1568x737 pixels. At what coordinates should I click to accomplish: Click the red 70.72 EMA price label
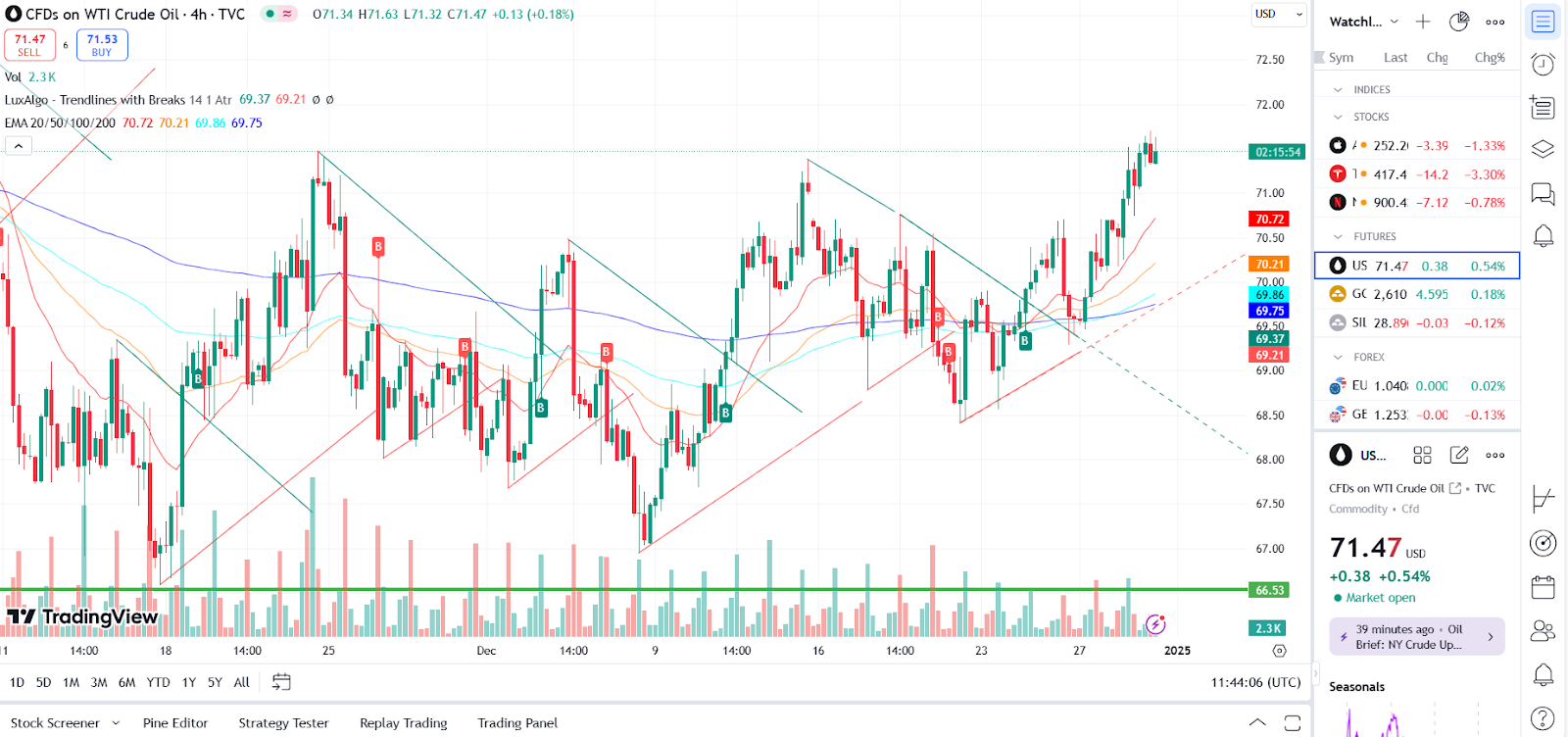1270,220
